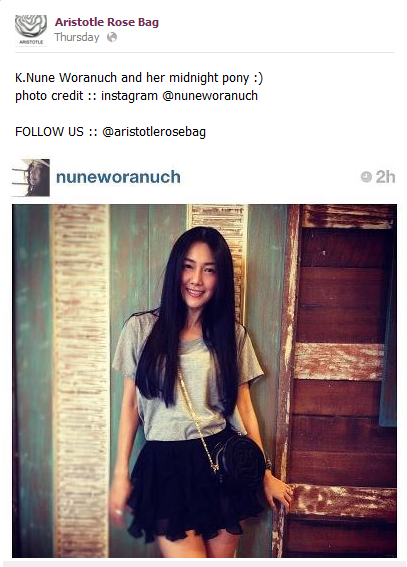Select the 2h time label
407x567 pixels.
(385, 177)
